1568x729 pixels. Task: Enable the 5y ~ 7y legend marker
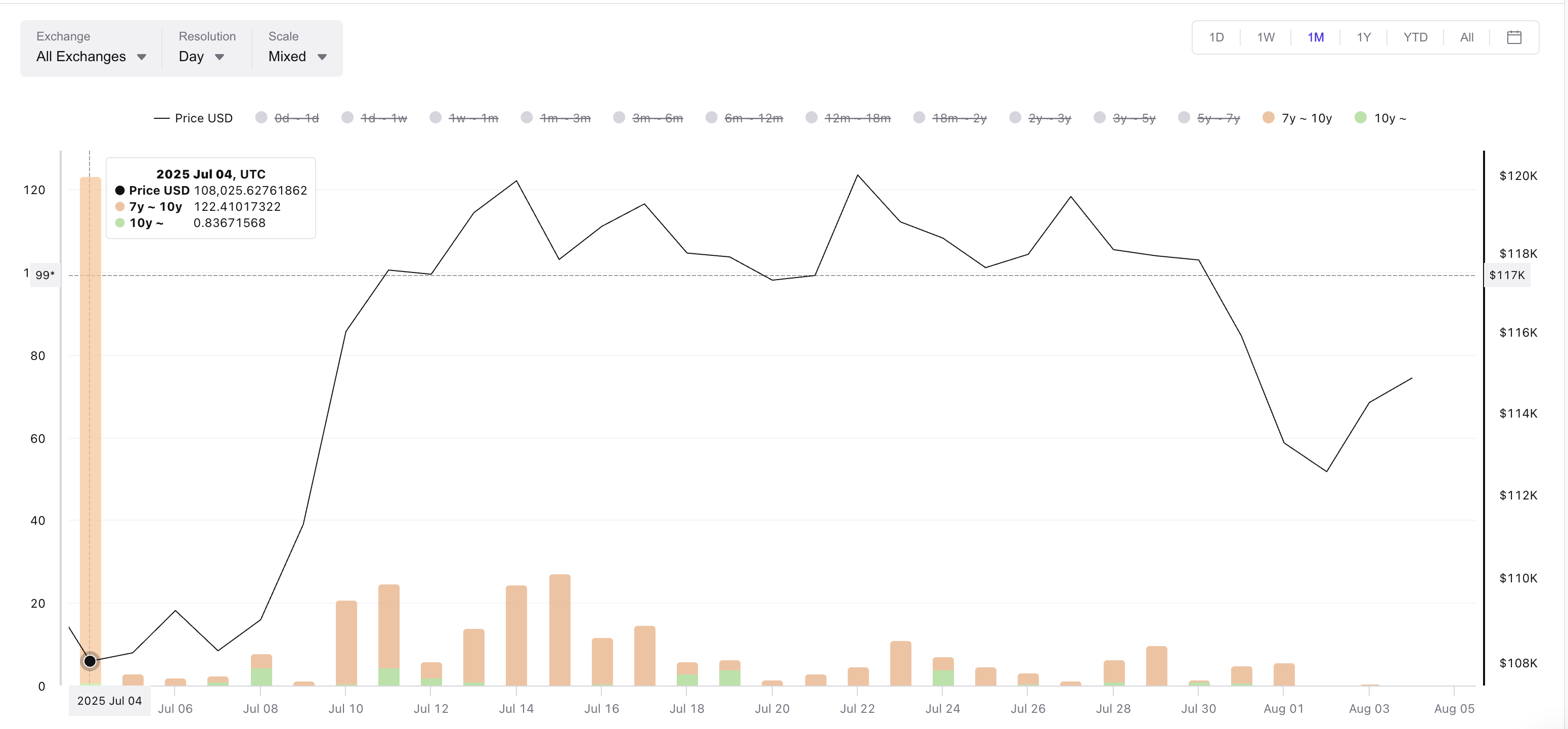(1184, 117)
